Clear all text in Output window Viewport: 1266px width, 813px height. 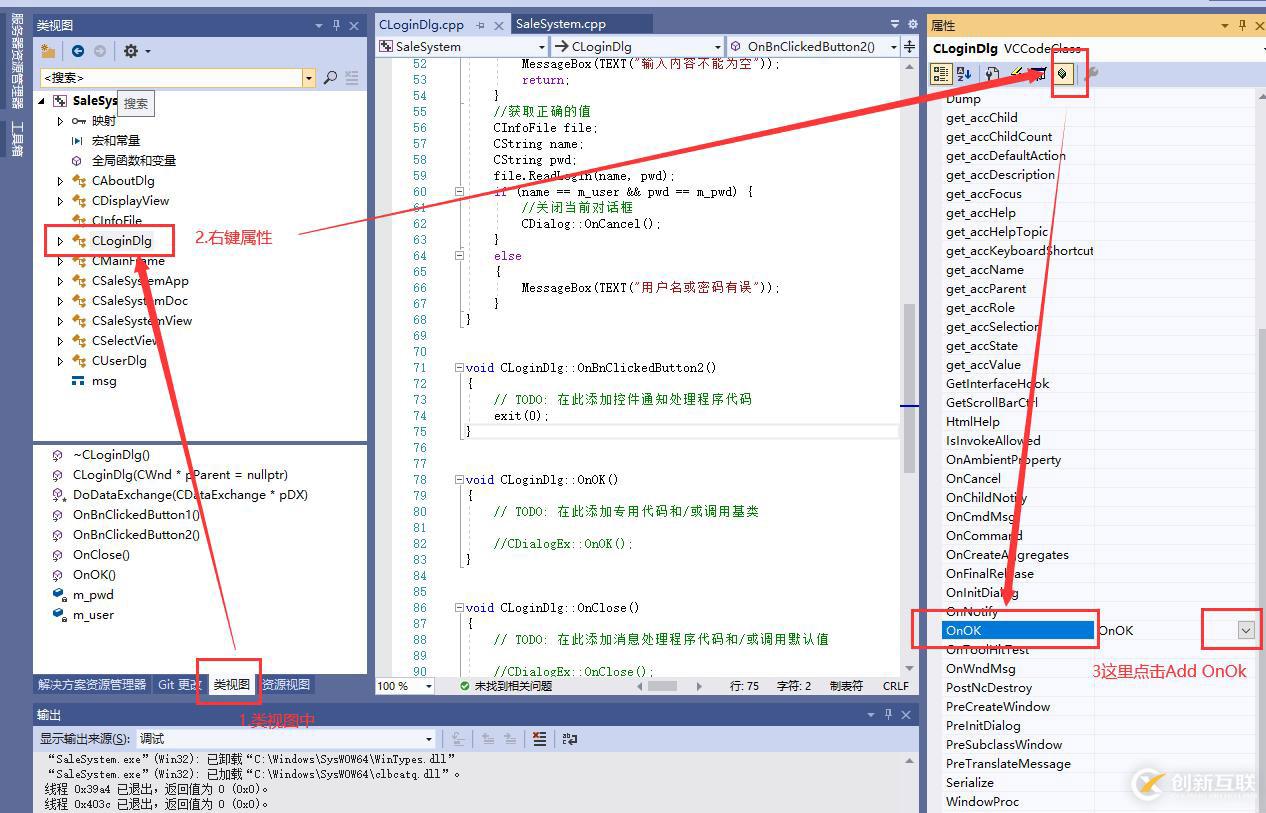539,739
